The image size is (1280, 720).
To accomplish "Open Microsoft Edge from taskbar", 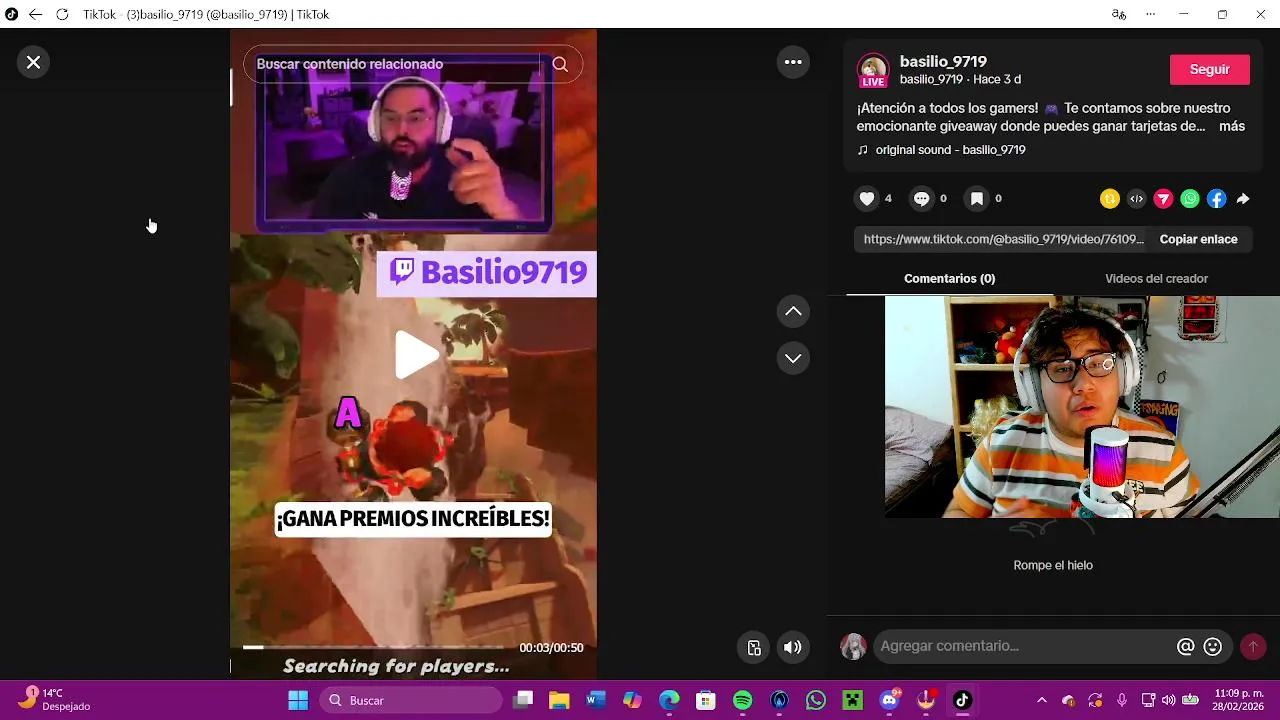I will click(x=669, y=700).
